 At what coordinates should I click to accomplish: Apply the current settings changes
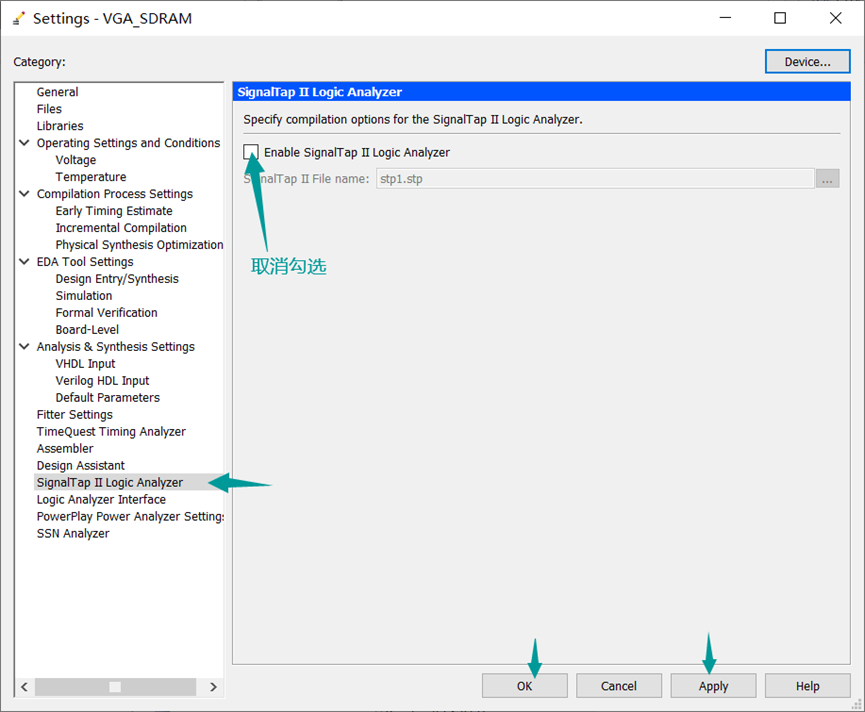[x=712, y=685]
